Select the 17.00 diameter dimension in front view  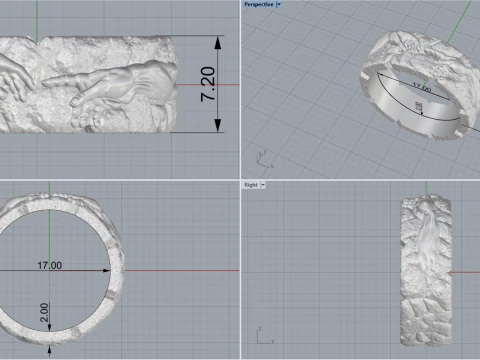click(x=49, y=265)
